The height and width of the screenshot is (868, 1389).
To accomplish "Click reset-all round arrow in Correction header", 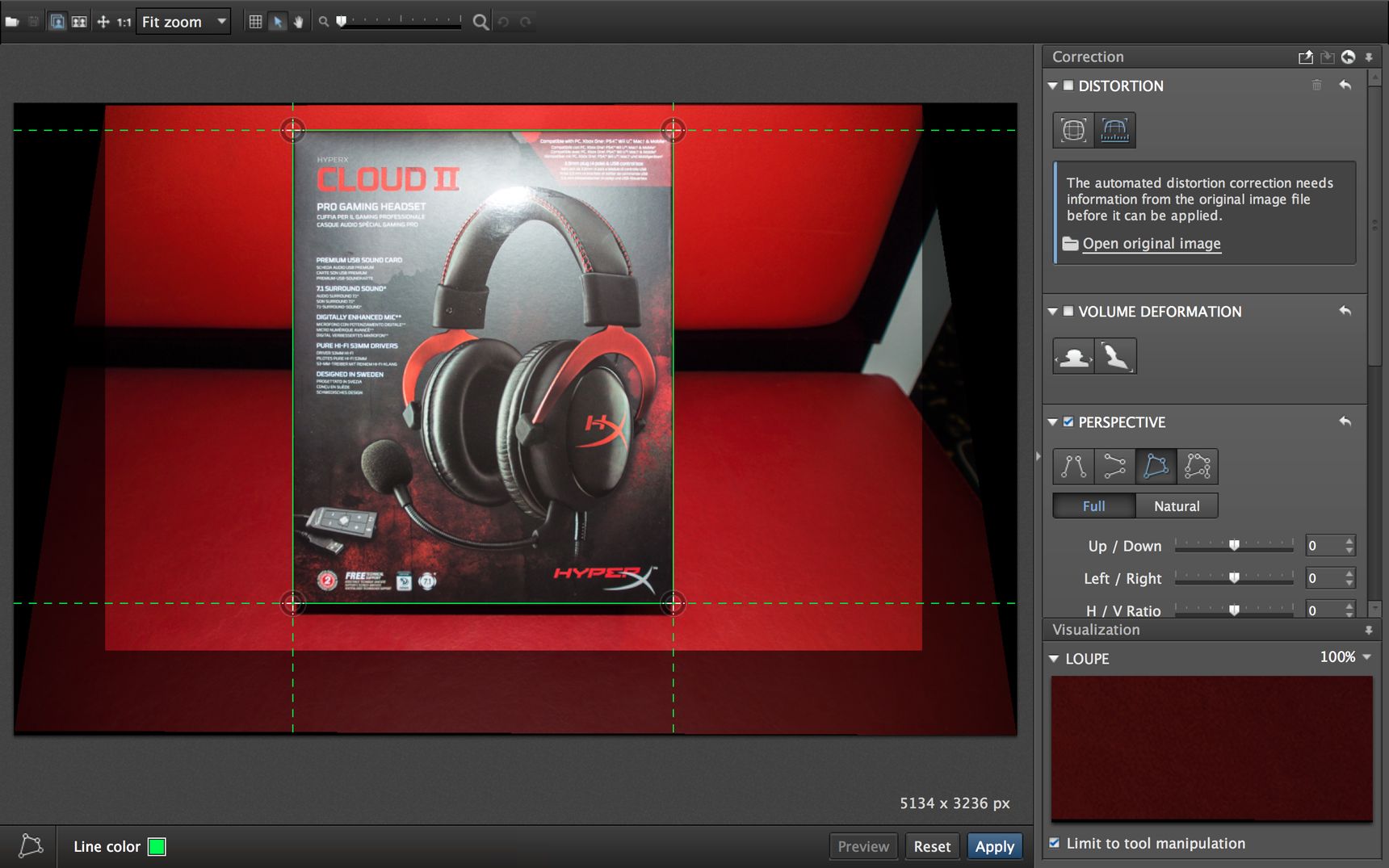I will [1348, 57].
